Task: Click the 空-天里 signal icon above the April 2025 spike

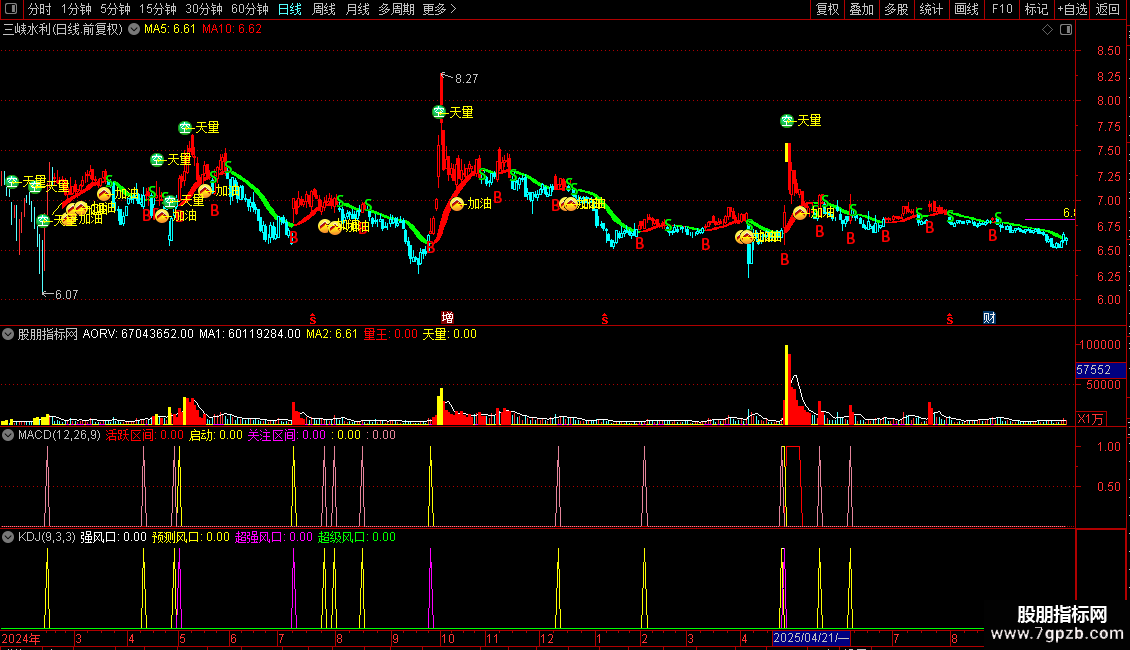Action: point(787,120)
